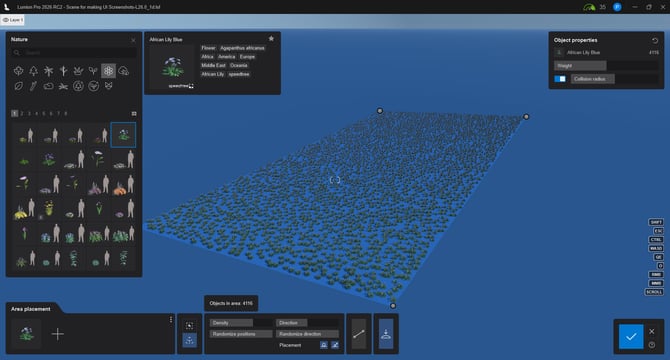Toggle second Placement mode icon
This screenshot has height=360, width=670.
coord(335,345)
